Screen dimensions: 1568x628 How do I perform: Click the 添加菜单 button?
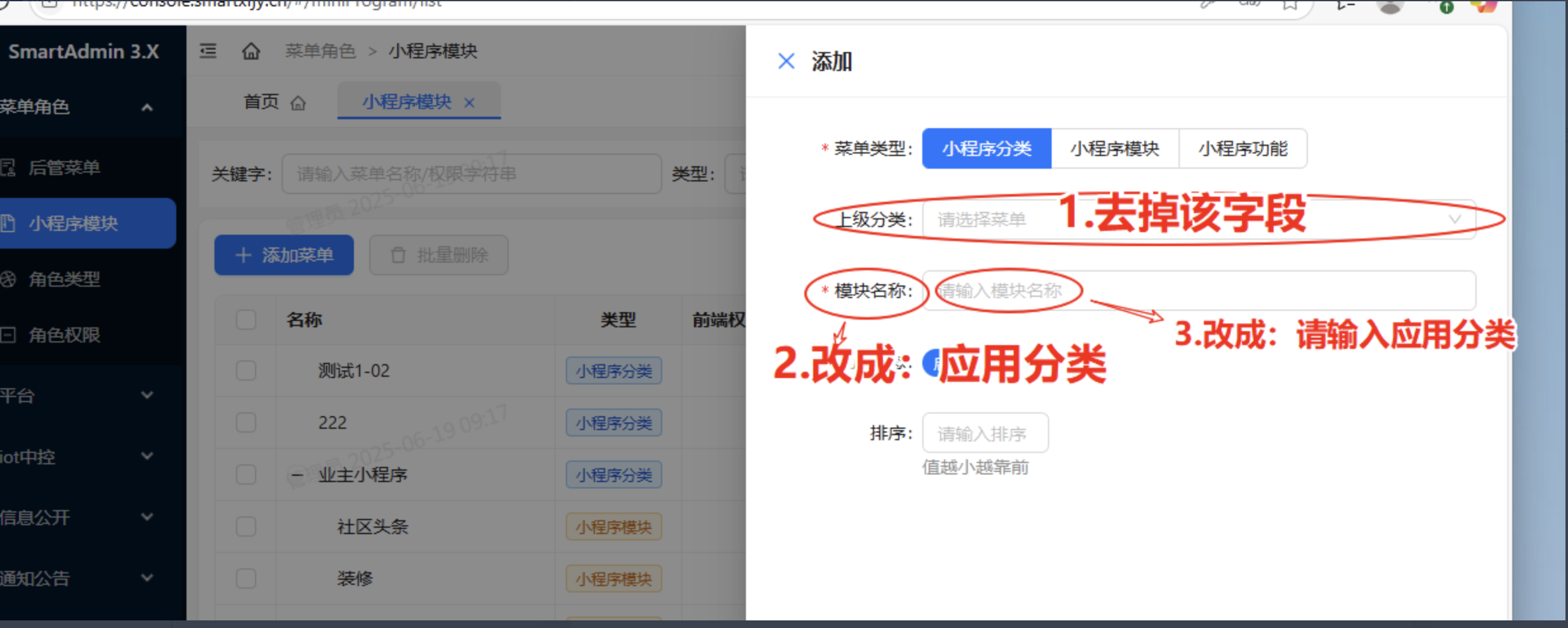pos(284,255)
